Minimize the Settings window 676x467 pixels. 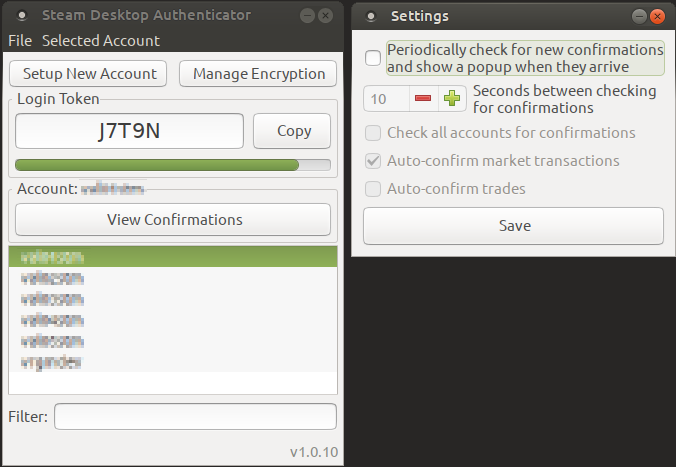click(639, 17)
